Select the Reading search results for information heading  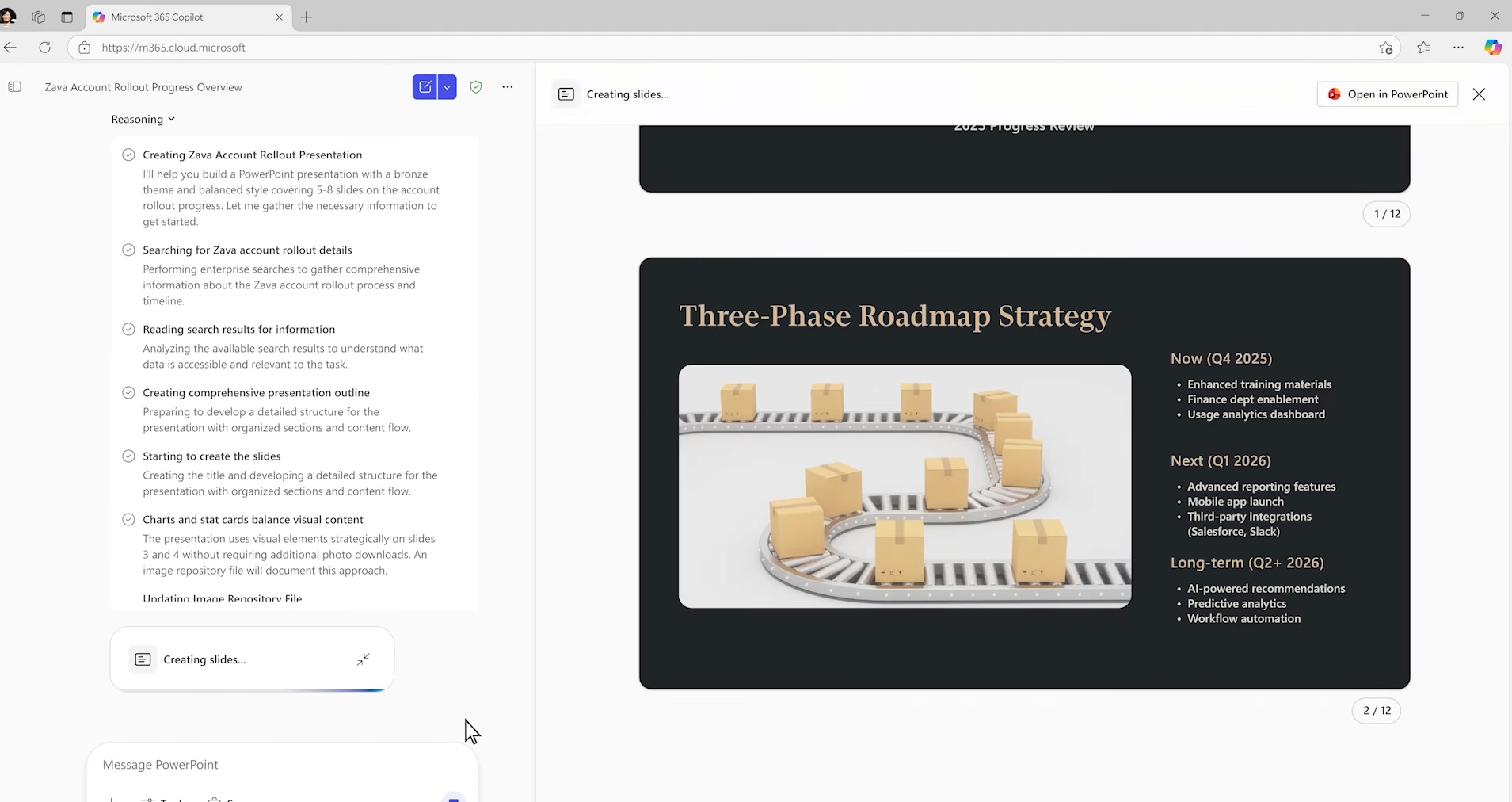pos(238,329)
